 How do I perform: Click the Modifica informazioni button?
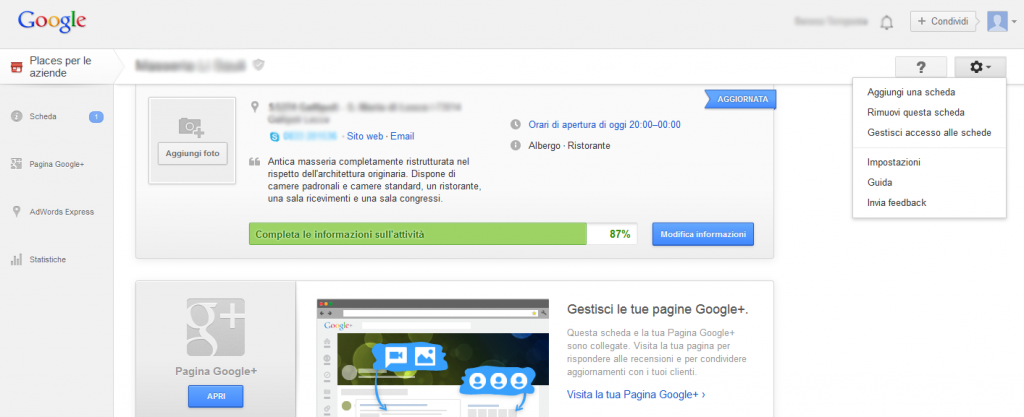pyautogui.click(x=703, y=234)
